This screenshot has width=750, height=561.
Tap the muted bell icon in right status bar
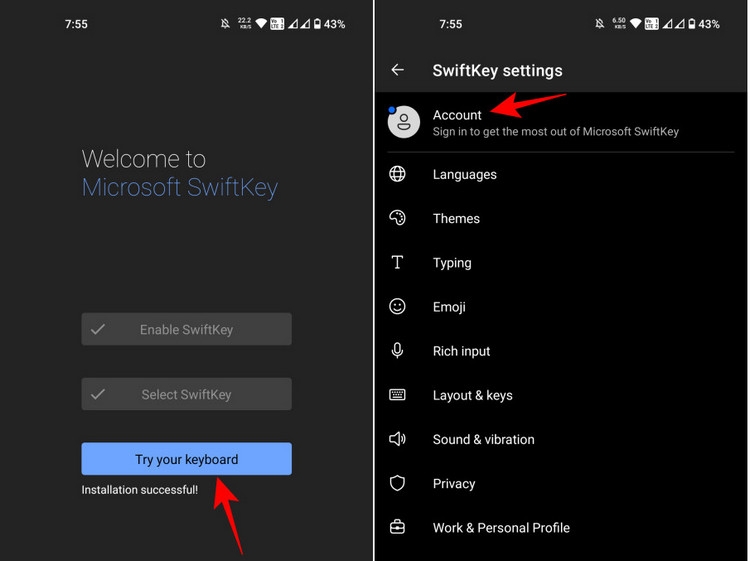click(x=599, y=23)
